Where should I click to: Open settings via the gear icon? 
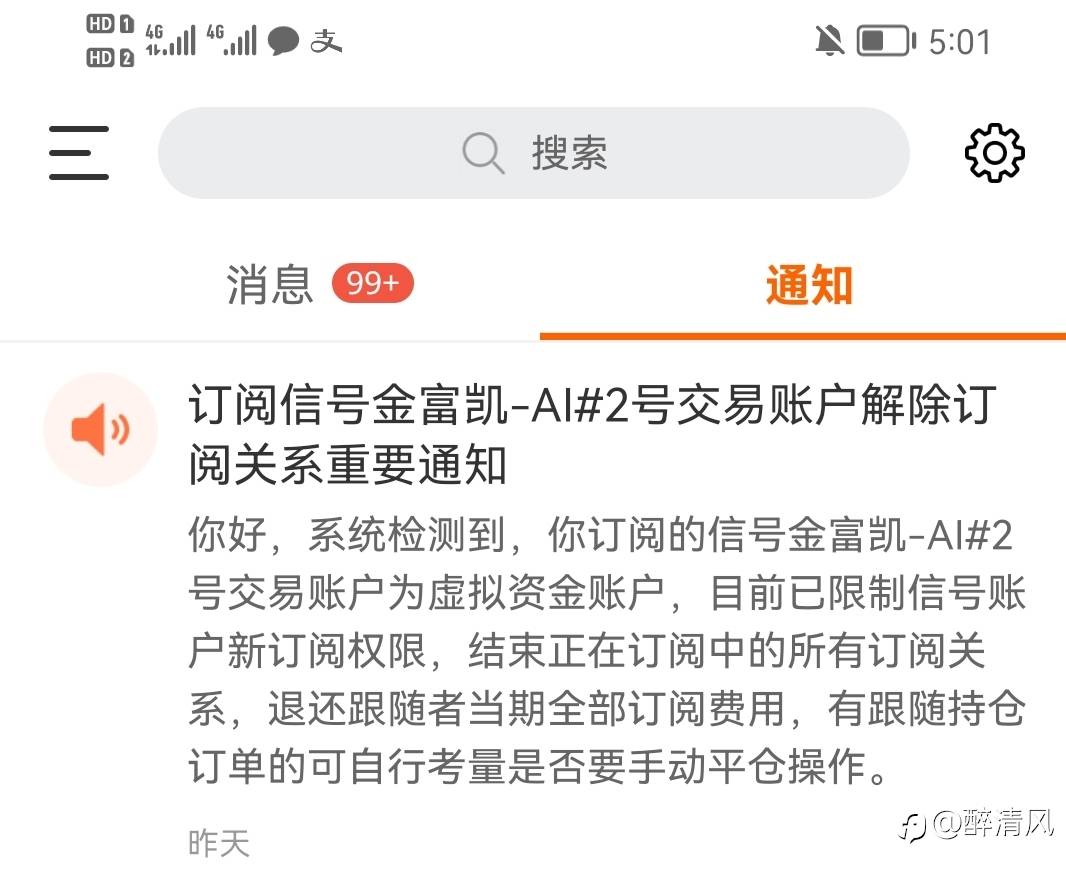[x=995, y=153]
